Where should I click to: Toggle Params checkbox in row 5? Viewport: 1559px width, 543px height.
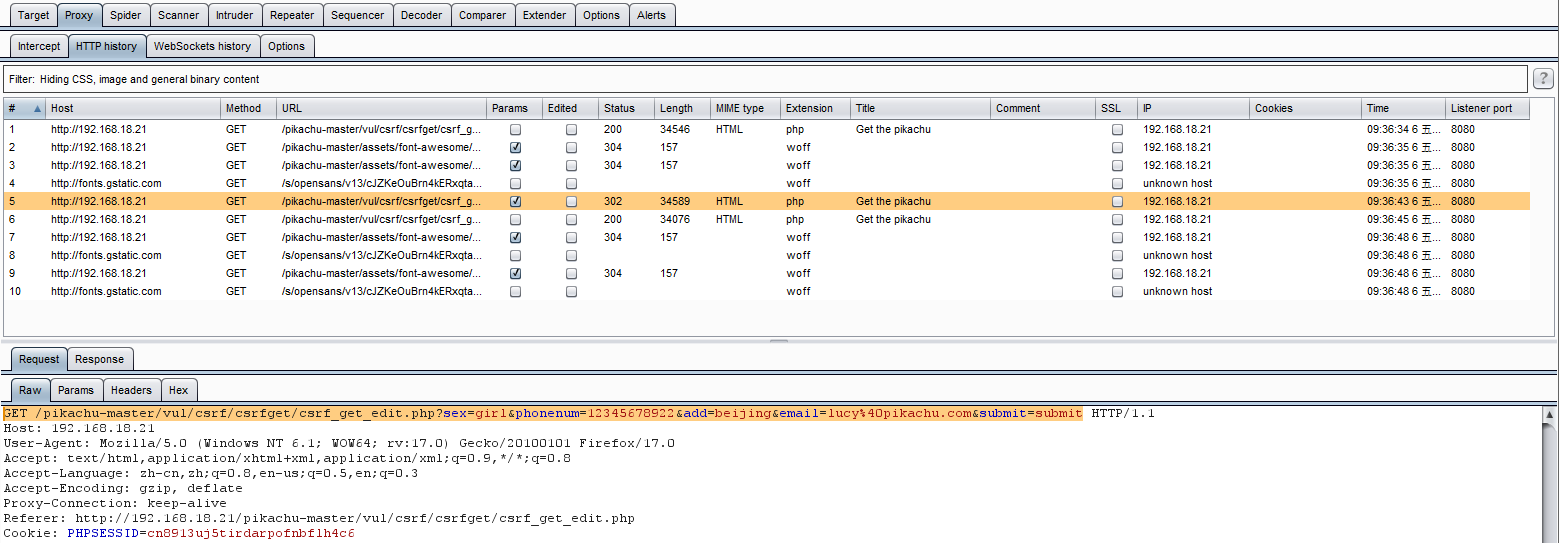point(516,201)
